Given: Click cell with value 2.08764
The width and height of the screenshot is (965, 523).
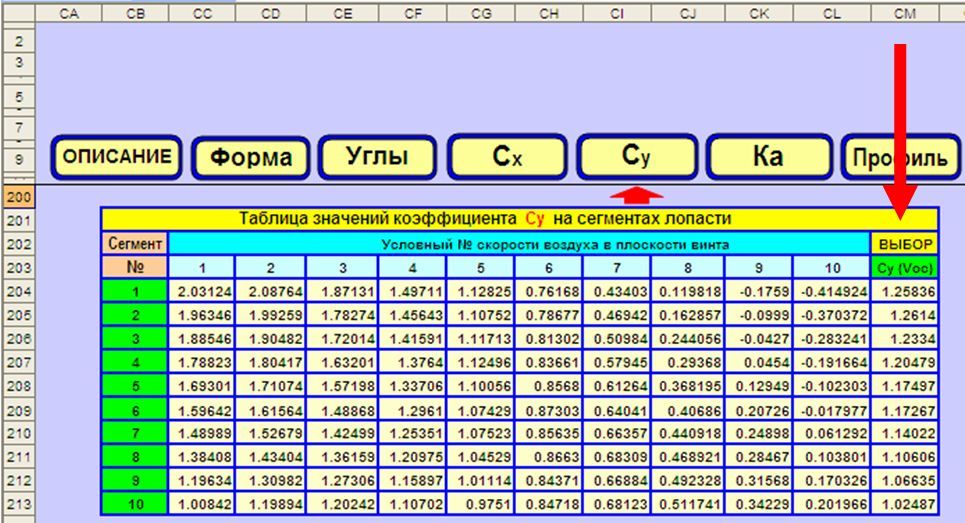Looking at the screenshot, I should [271, 291].
